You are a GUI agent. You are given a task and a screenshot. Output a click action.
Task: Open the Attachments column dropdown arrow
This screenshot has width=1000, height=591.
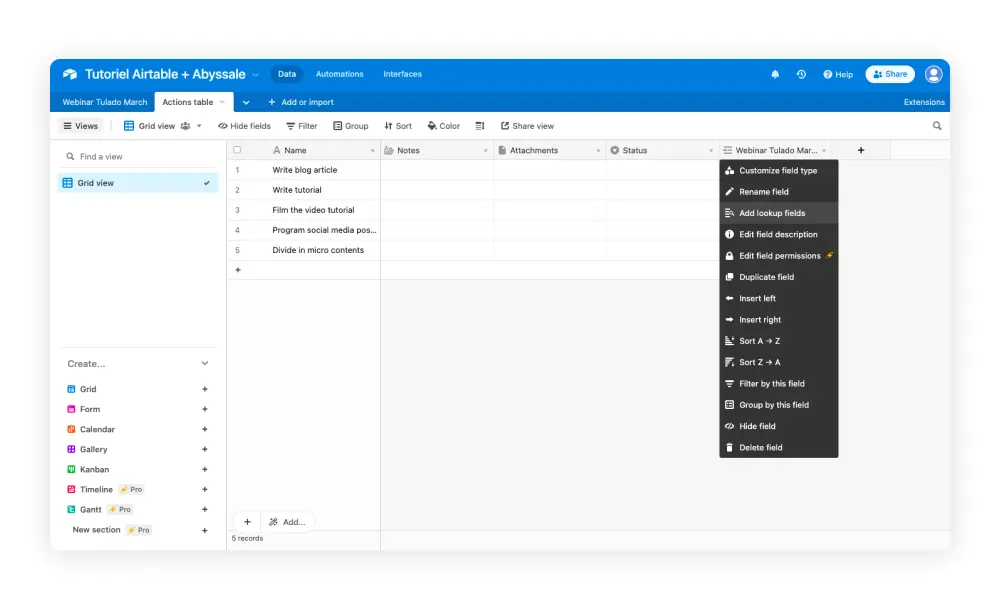coord(598,151)
